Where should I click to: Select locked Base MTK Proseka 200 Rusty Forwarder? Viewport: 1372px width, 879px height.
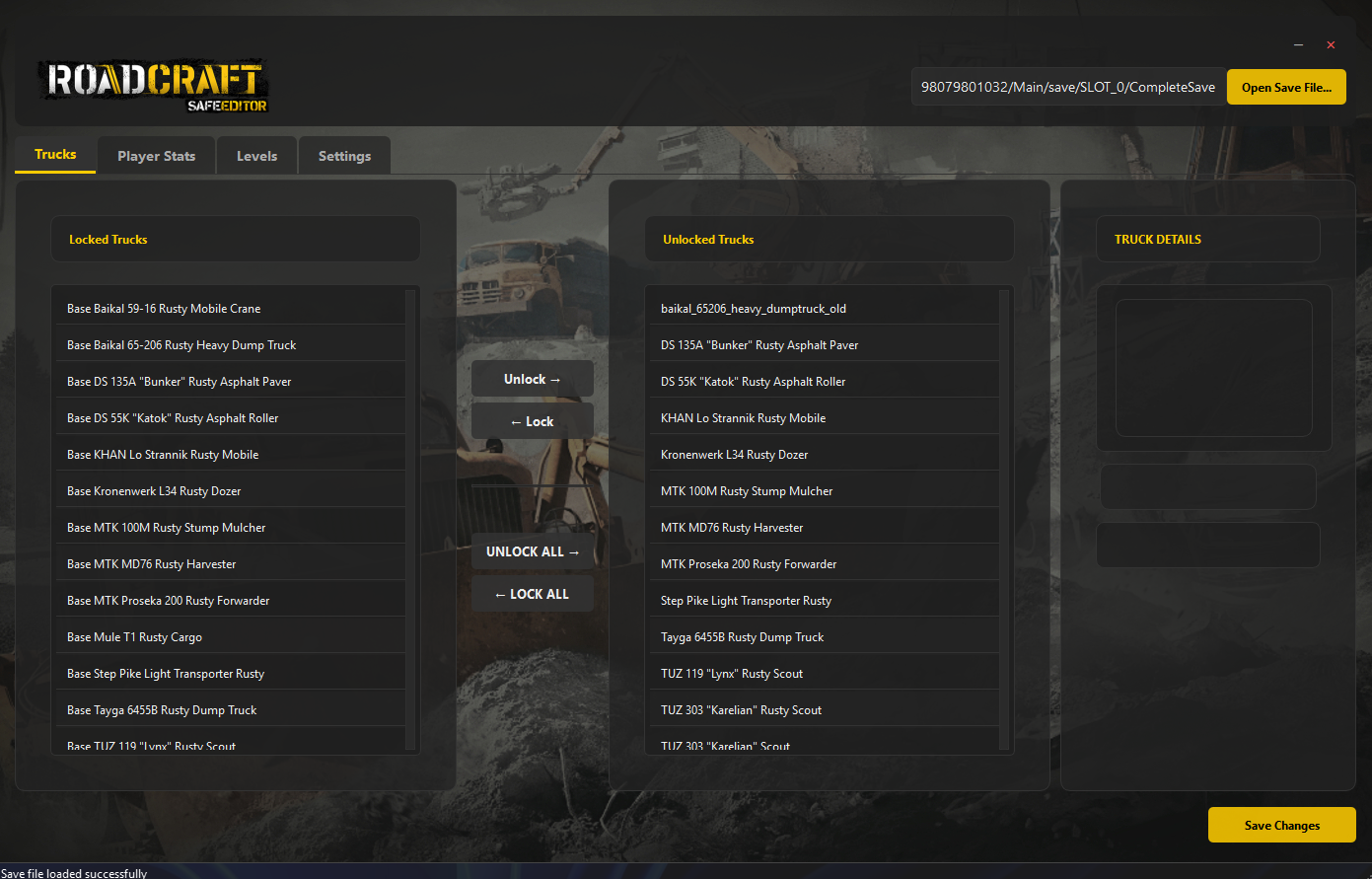[231, 601]
